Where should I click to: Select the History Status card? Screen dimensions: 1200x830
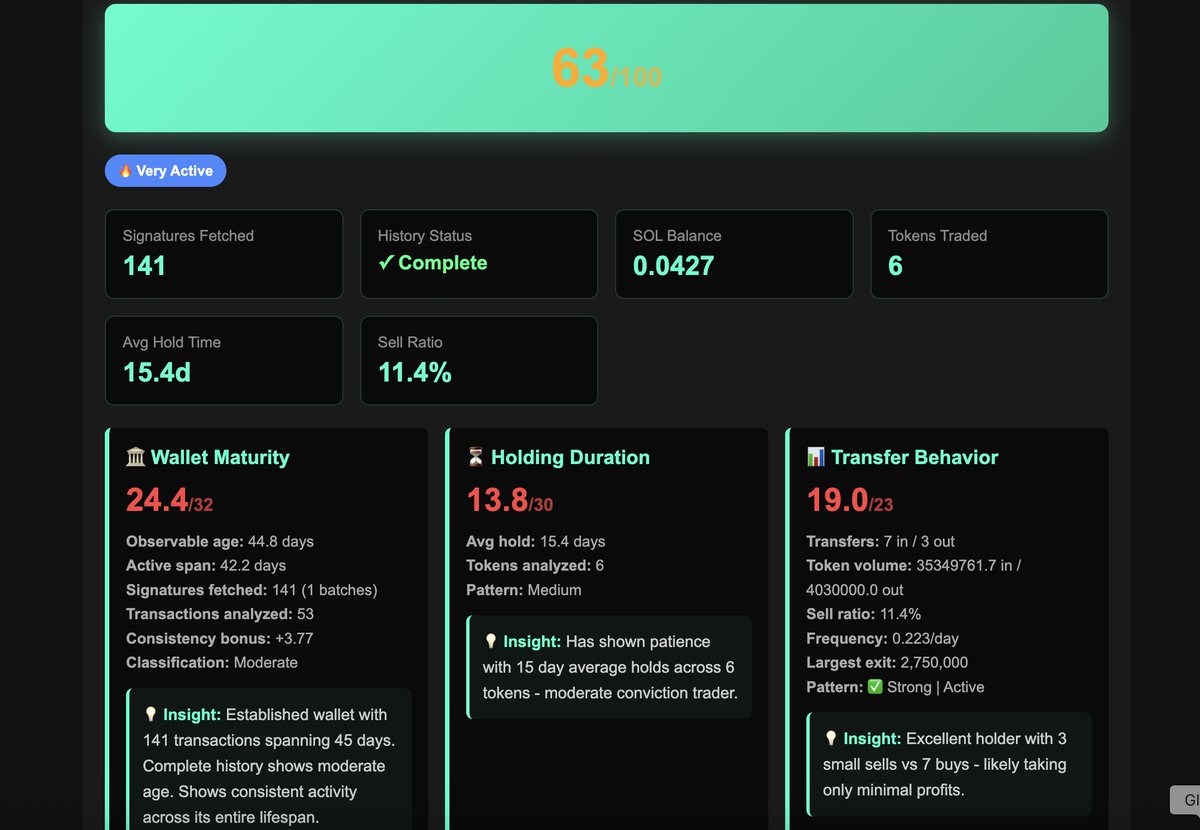click(x=479, y=254)
